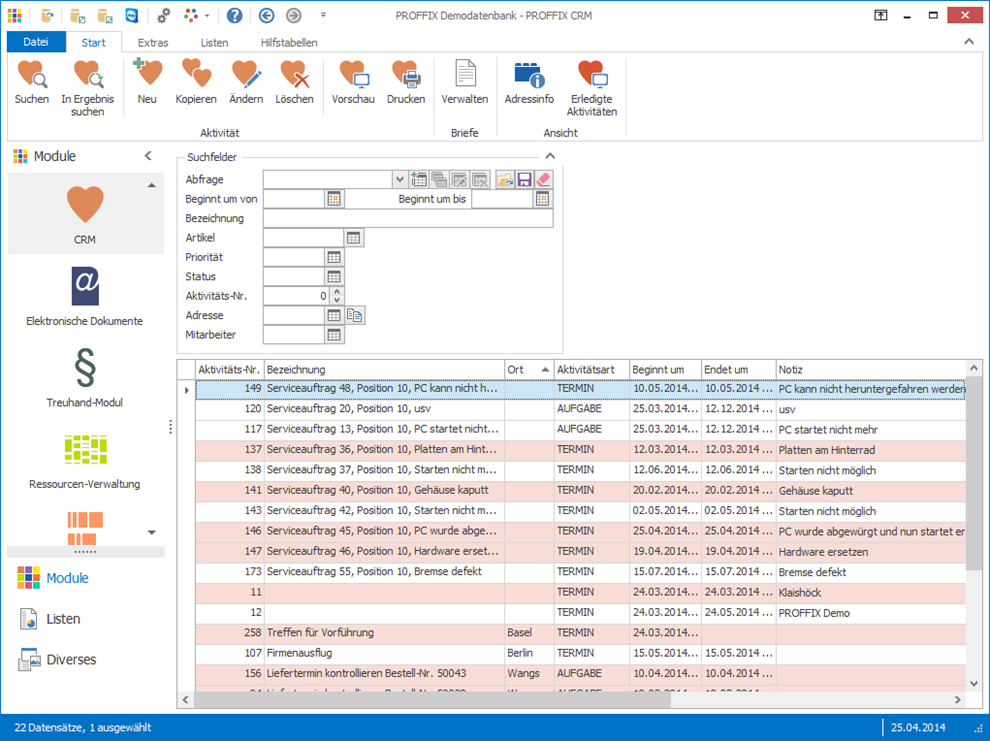Show Erledigte Aktivitäten
This screenshot has width=990, height=741.
592,88
